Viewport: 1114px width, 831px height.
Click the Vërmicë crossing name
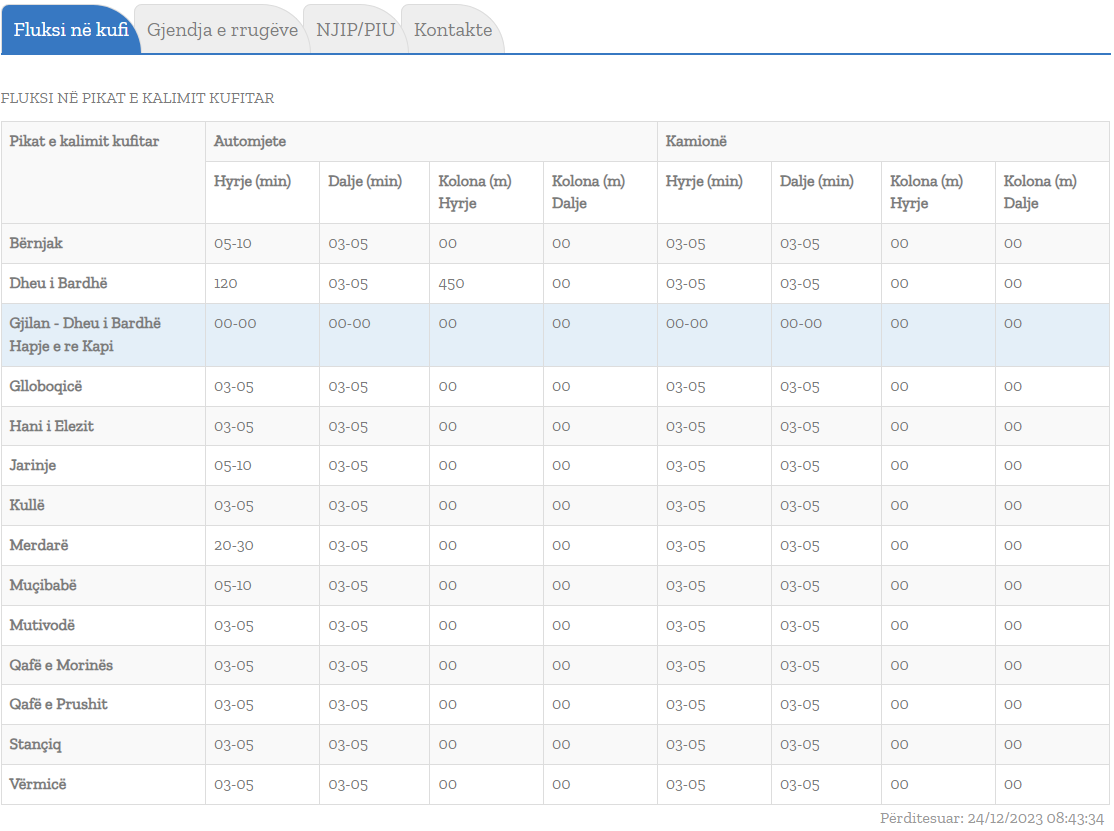(38, 784)
